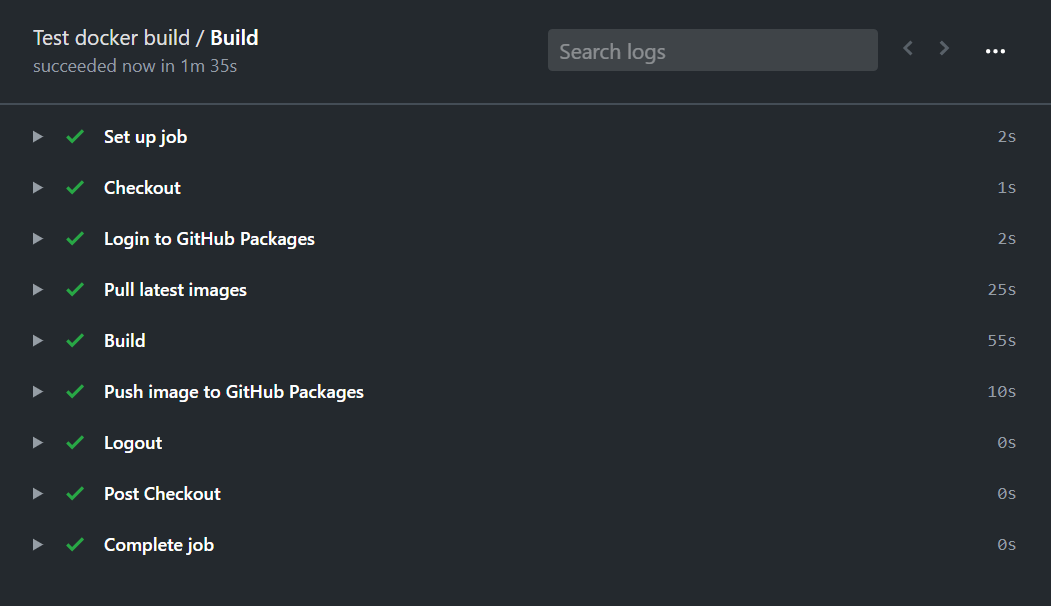Click the 55s duration next to Build
The height and width of the screenshot is (606, 1051).
(x=1001, y=340)
